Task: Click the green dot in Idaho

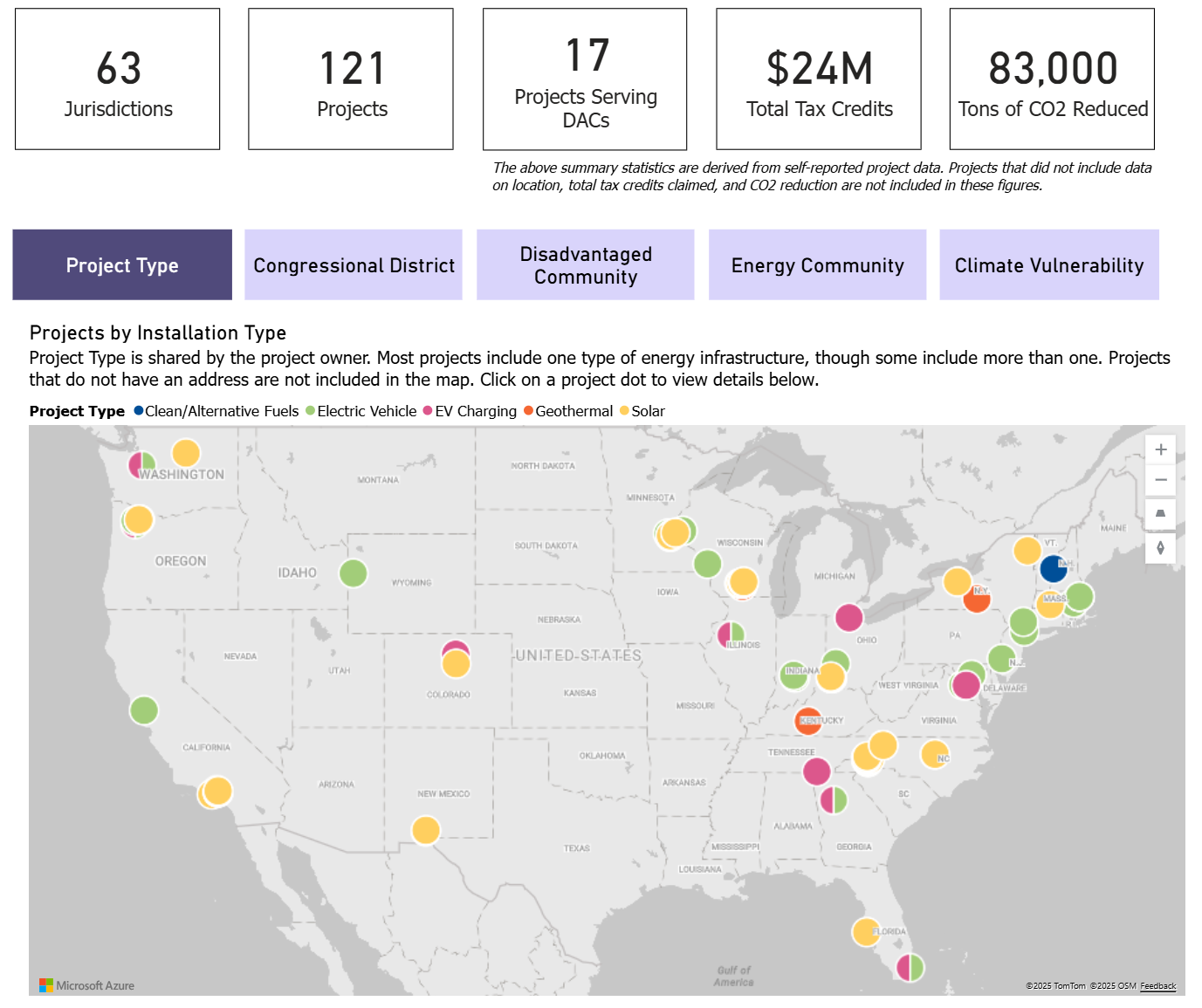Action: [353, 573]
